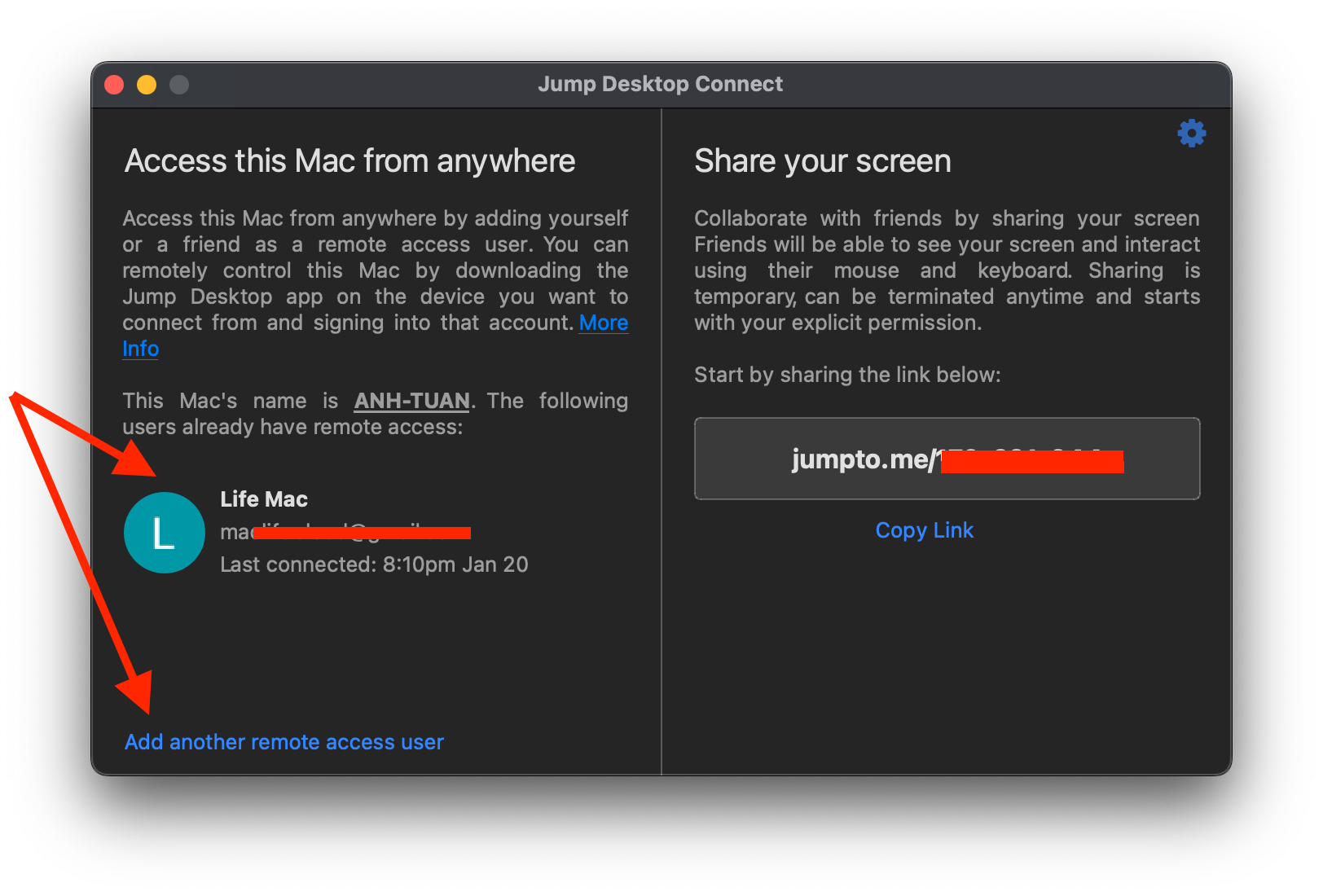
Task: Click the ANH-TUAN computer name
Action: pyautogui.click(x=411, y=400)
